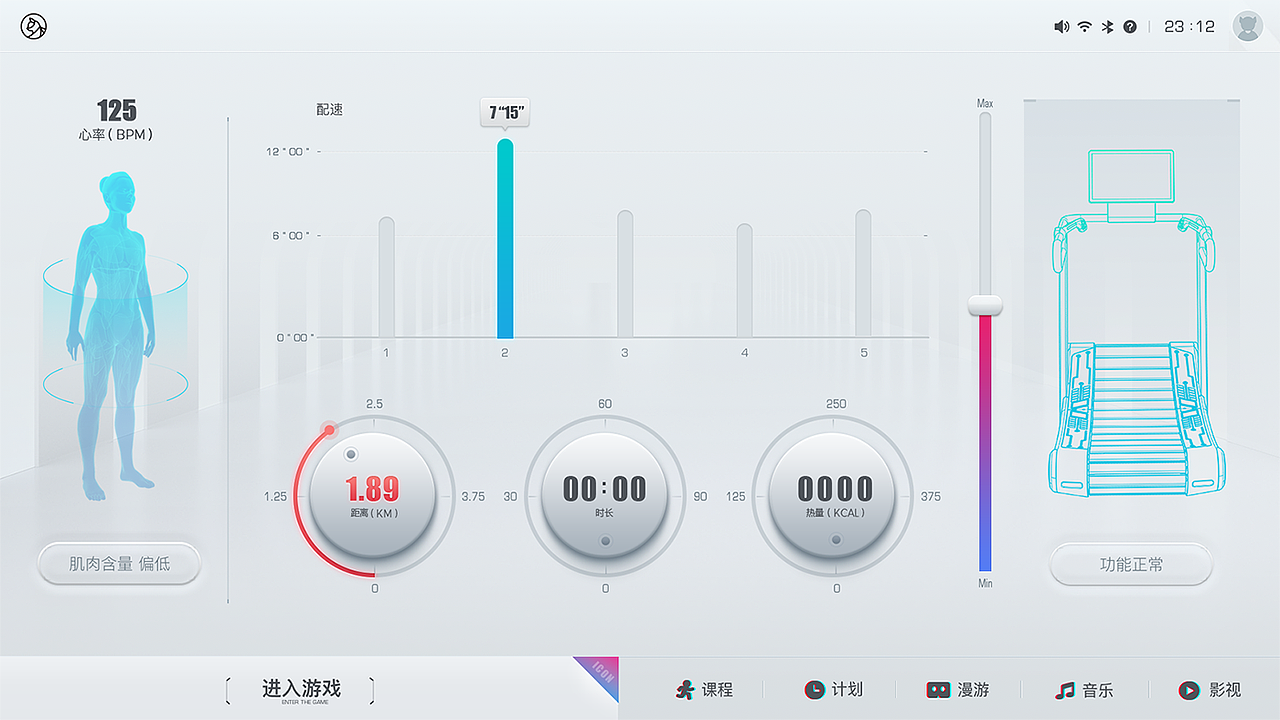
Task: Click the red-blue filled slider track
Action: click(x=985, y=443)
